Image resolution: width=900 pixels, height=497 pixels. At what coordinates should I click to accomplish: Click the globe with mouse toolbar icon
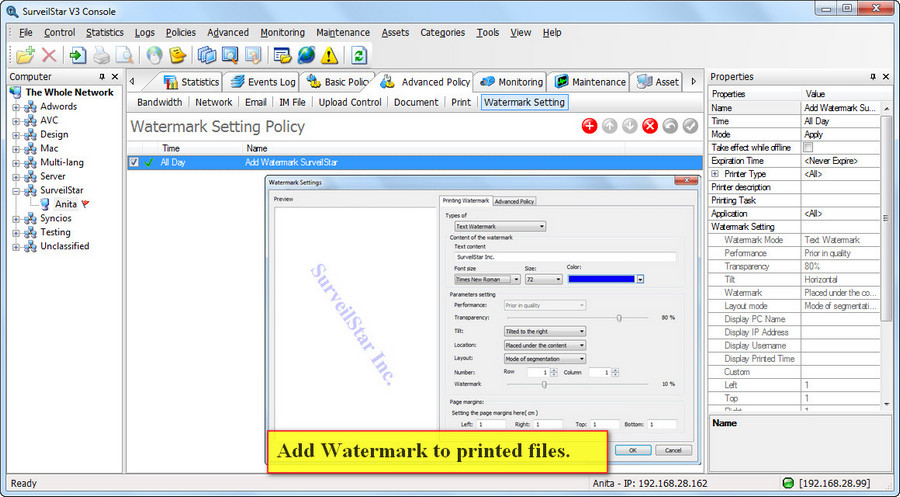point(154,55)
